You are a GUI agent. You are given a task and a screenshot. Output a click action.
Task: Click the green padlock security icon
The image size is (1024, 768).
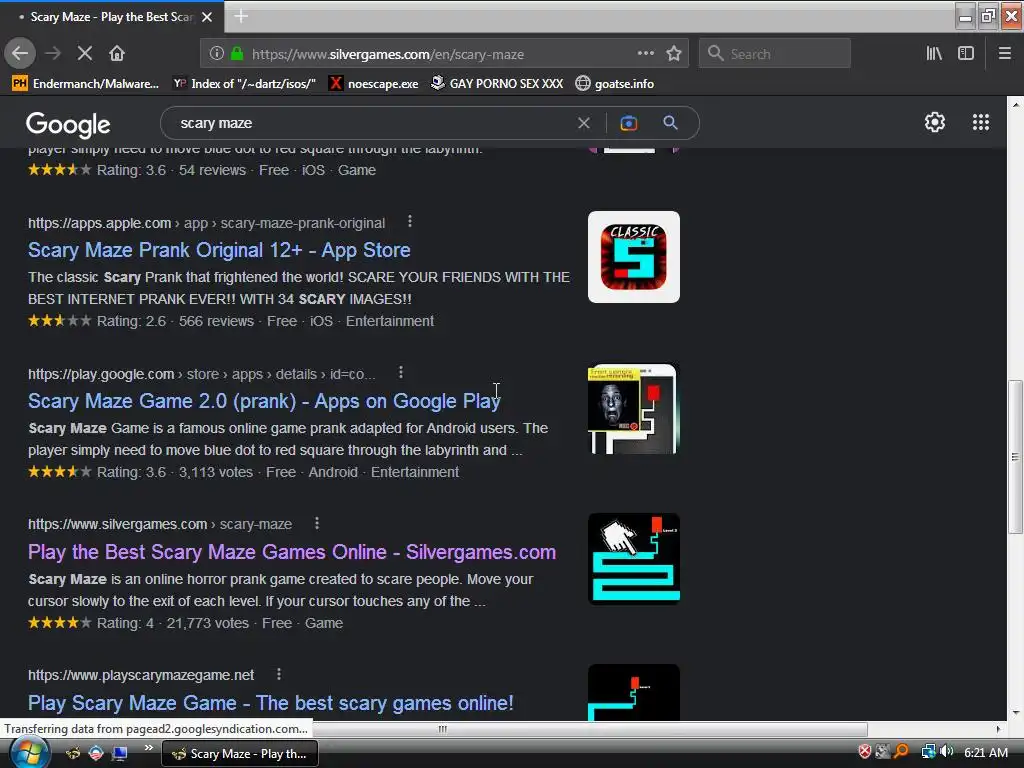pyautogui.click(x=237, y=54)
